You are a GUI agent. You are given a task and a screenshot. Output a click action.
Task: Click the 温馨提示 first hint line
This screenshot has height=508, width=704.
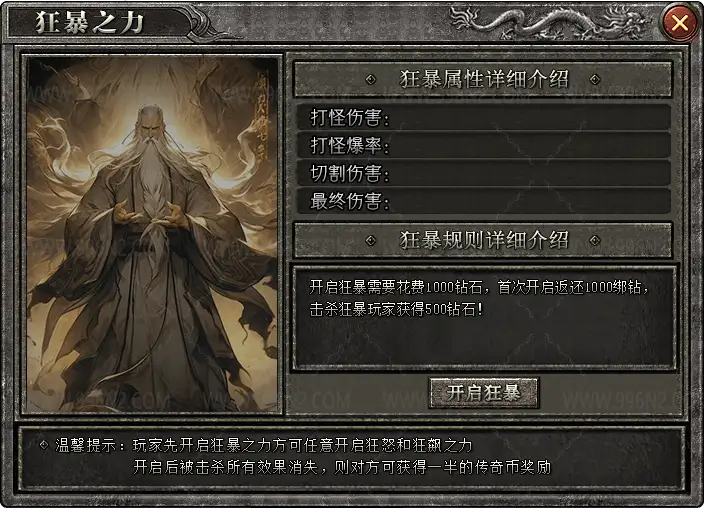pos(264,445)
